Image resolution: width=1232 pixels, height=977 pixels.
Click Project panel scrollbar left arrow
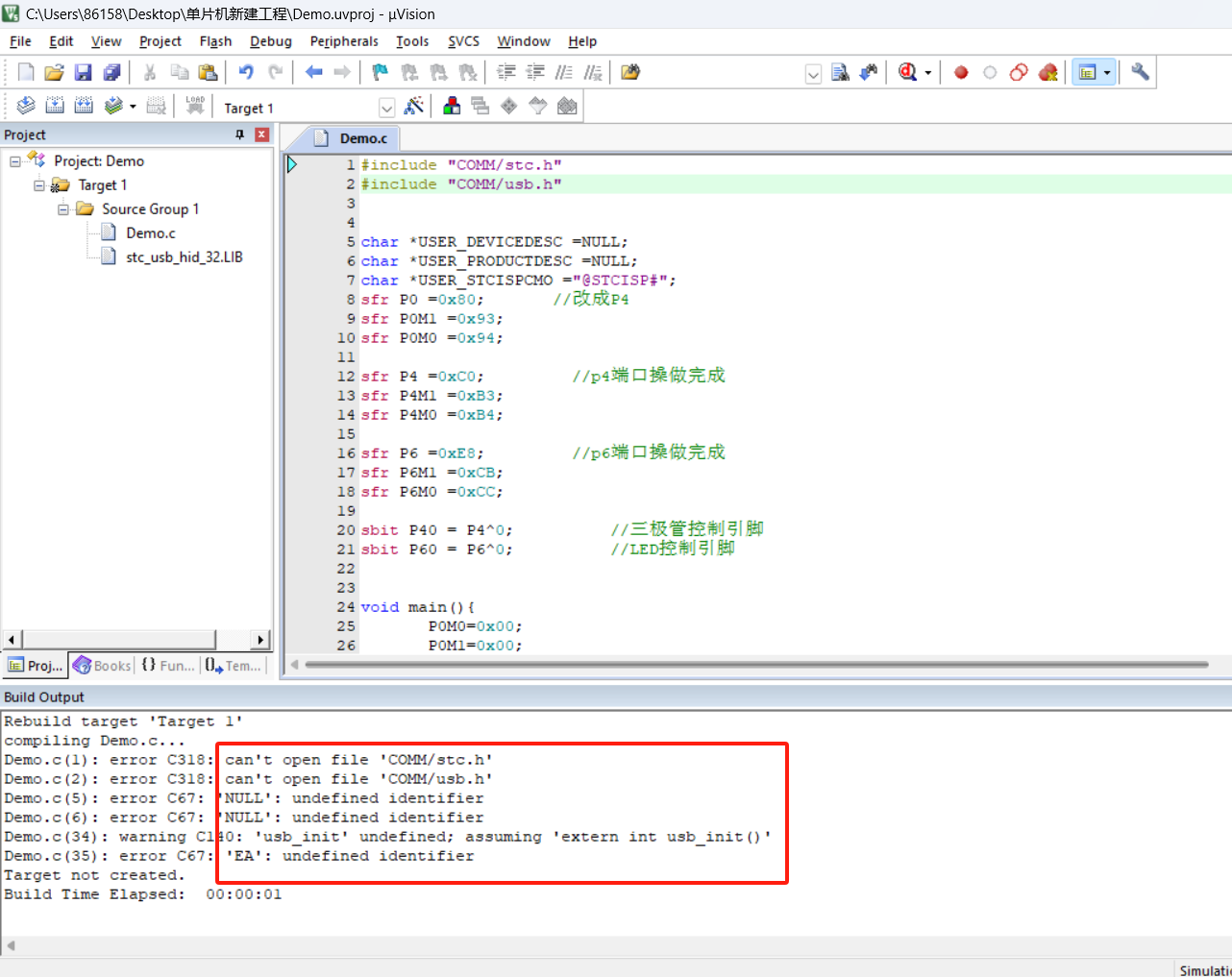click(x=12, y=640)
